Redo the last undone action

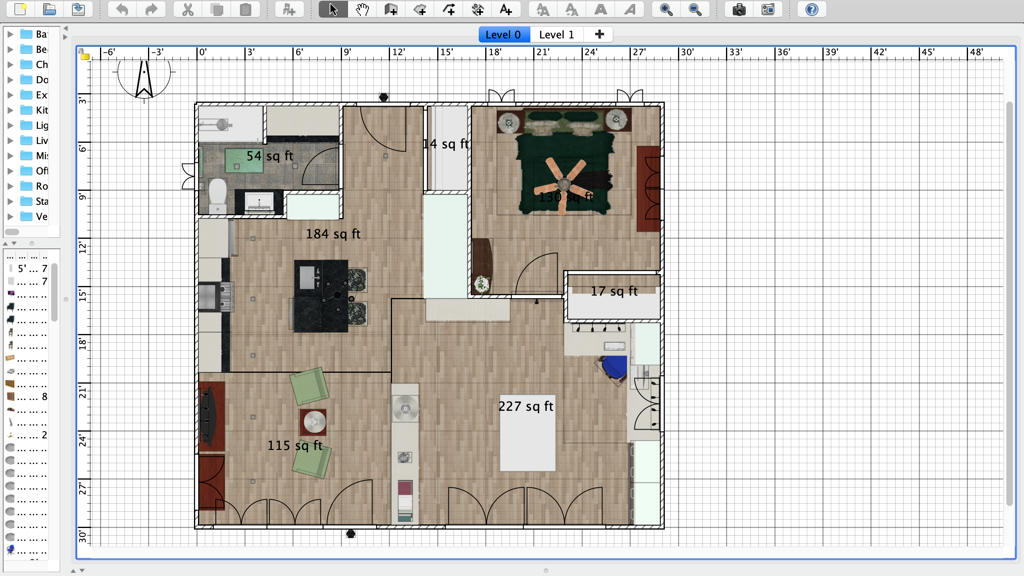tap(150, 9)
